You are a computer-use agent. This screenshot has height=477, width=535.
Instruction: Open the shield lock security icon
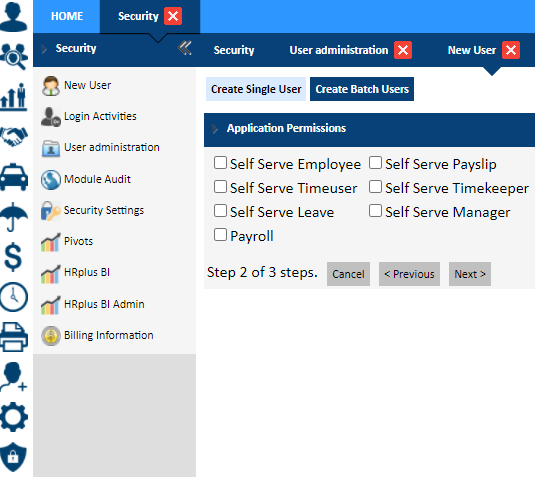13,457
